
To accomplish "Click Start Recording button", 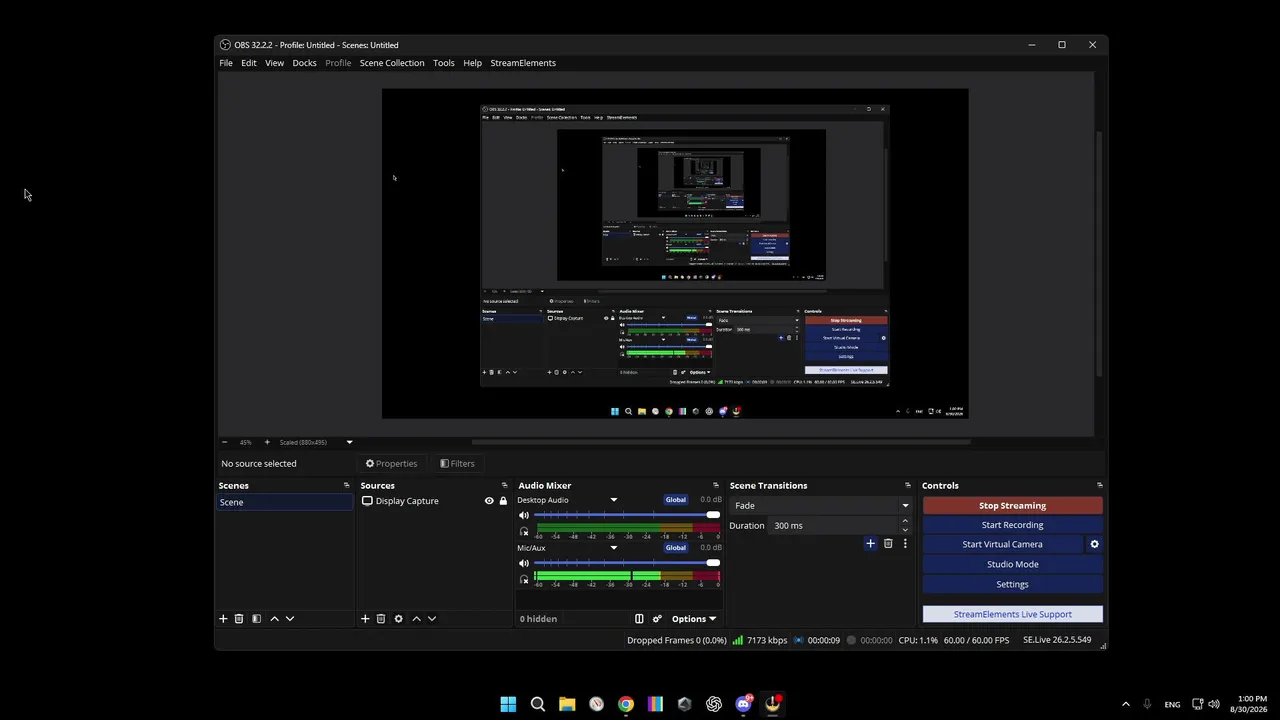I will pyautogui.click(x=1013, y=525).
